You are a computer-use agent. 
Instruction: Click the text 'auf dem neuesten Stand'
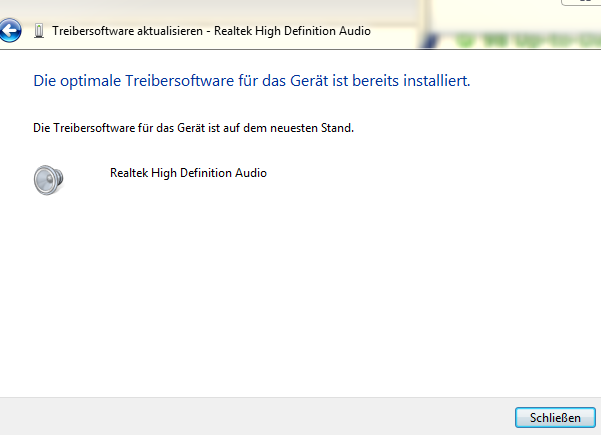coord(288,128)
